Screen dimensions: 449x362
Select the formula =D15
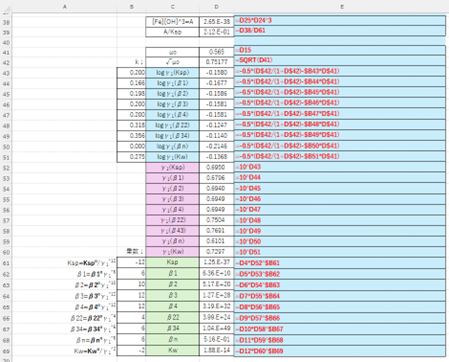[x=340, y=50]
